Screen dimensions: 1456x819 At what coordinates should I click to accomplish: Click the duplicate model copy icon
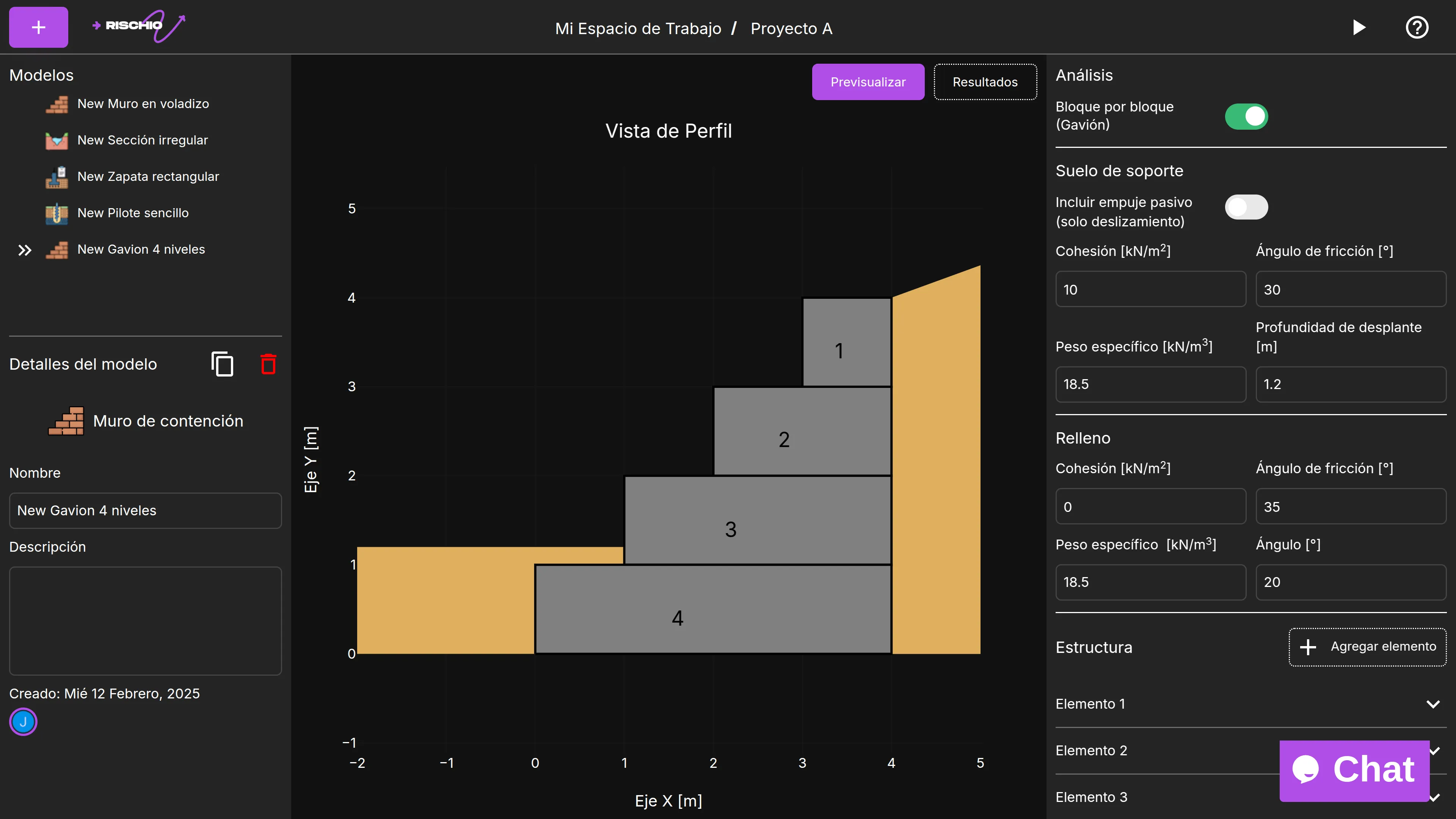point(222,364)
